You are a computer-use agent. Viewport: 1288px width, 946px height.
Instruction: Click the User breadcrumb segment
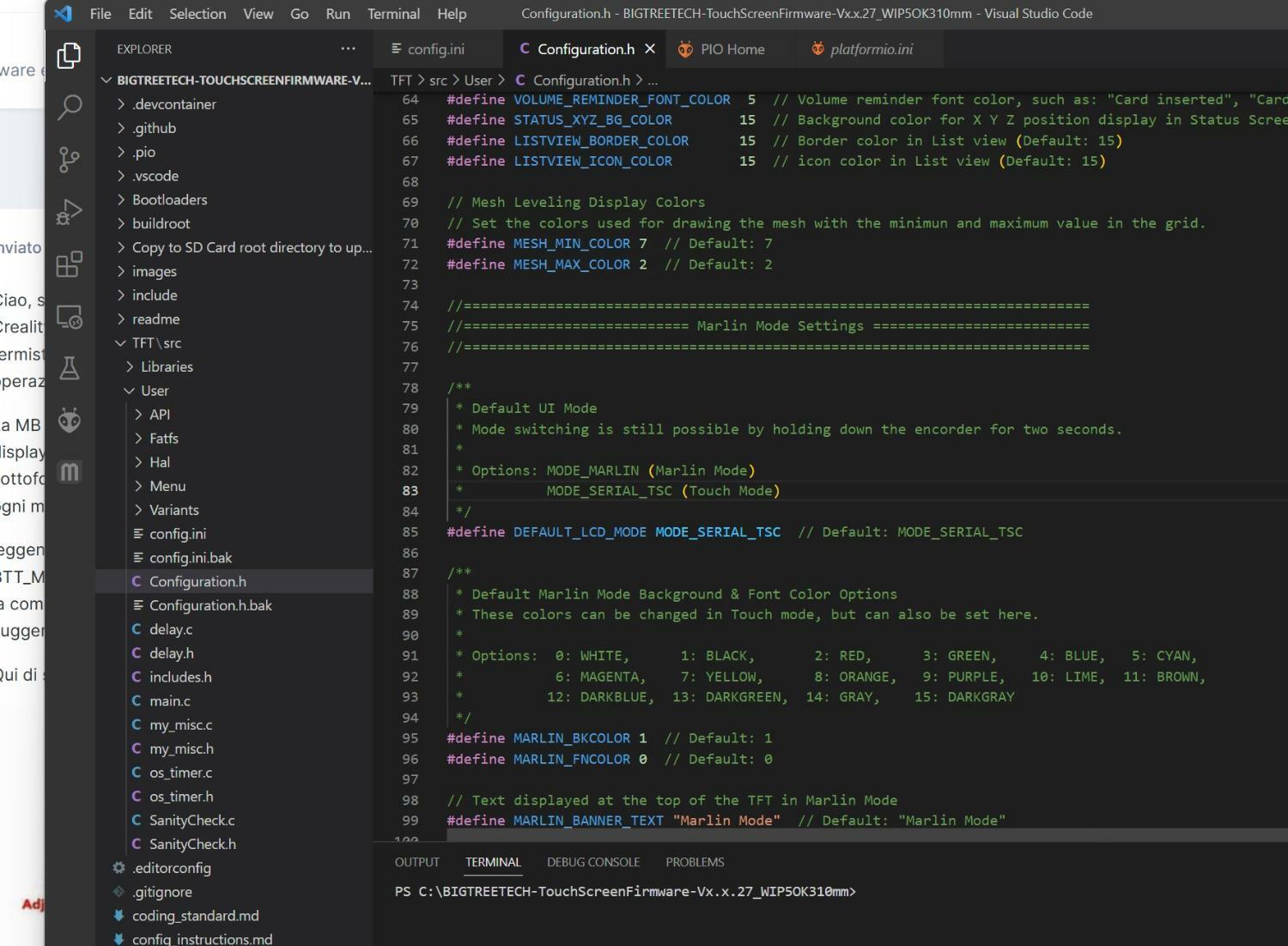click(478, 80)
